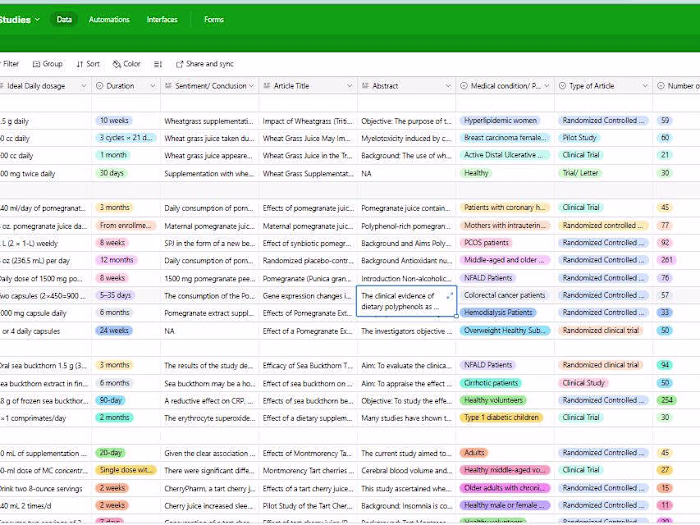The image size is (700, 525).
Task: Open Sentiment/ Conclusion column dropdown arrow
Action: pyautogui.click(x=251, y=86)
